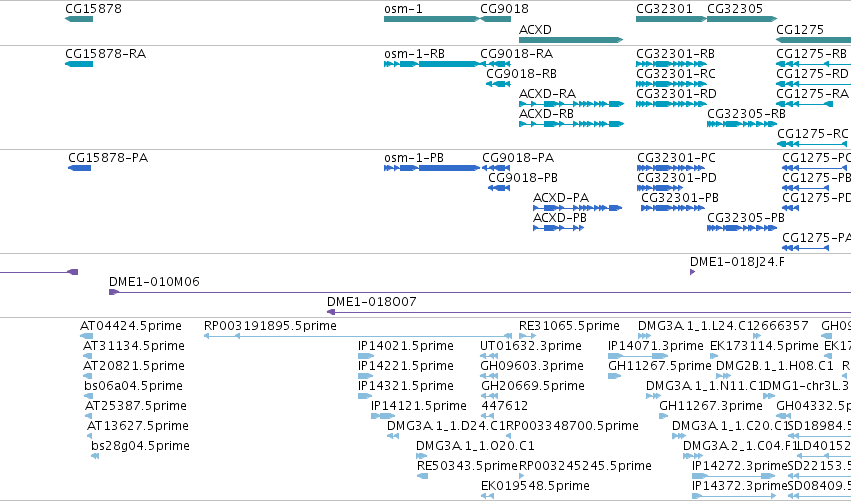
Task: Open EST AT20821.5prime
Action: tap(134, 366)
